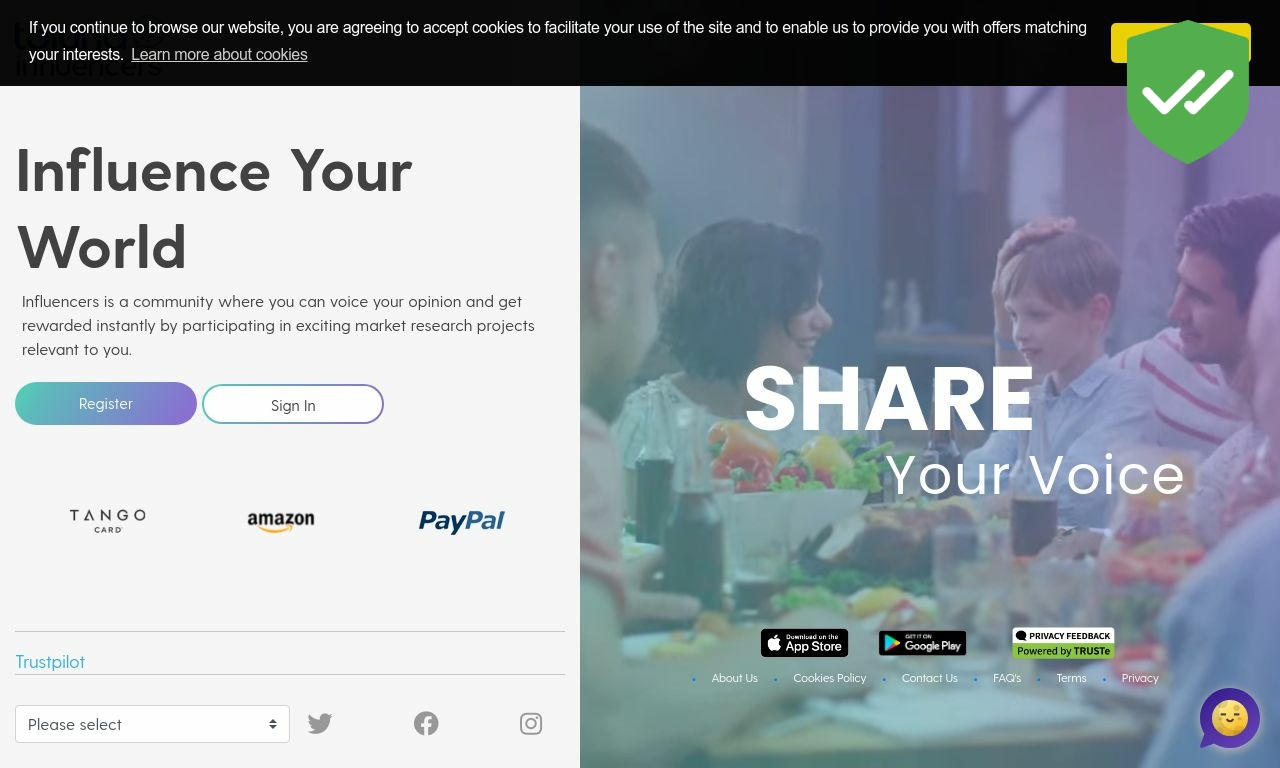Open the Cookies Policy footer link
This screenshot has width=1280, height=768.
pos(830,678)
